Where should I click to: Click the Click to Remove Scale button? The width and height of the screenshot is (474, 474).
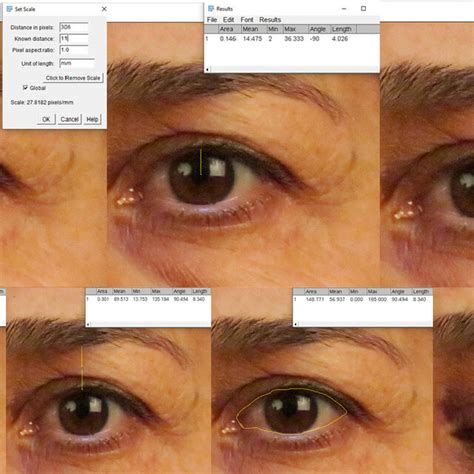[x=73, y=78]
